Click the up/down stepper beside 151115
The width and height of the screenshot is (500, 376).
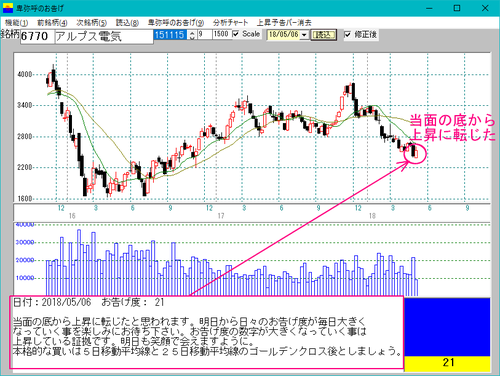192,35
